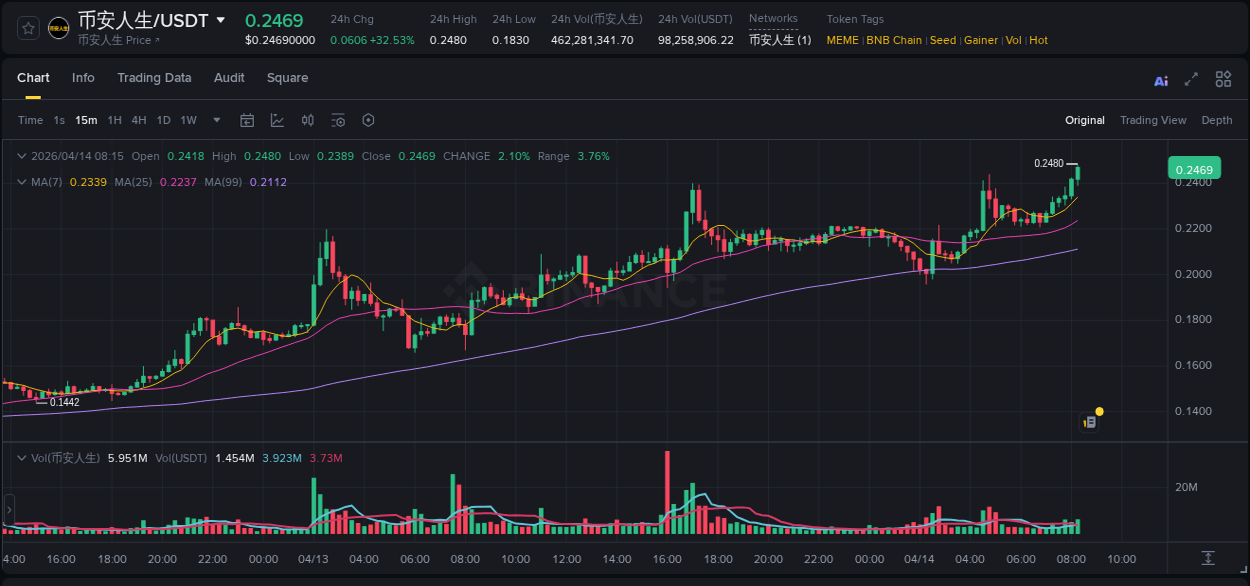Collapse the OHLC info row chevron
The image size is (1250, 586).
[x=22, y=156]
